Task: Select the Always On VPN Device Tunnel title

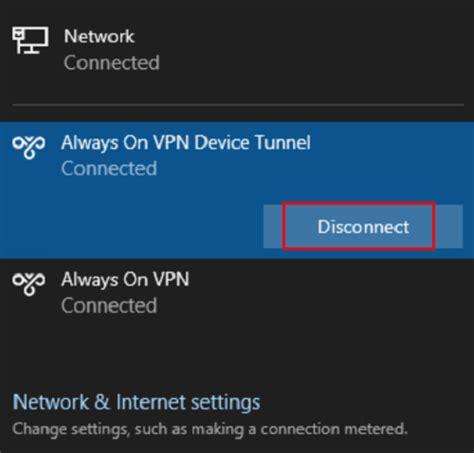Action: pyautogui.click(x=186, y=143)
